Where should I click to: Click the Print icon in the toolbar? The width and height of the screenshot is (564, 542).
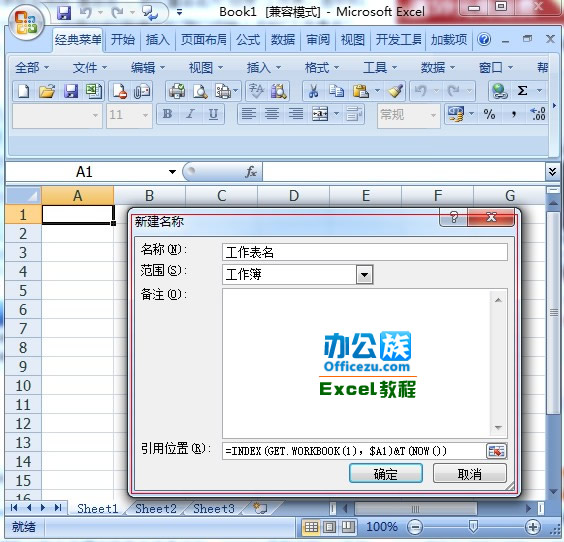(177, 91)
